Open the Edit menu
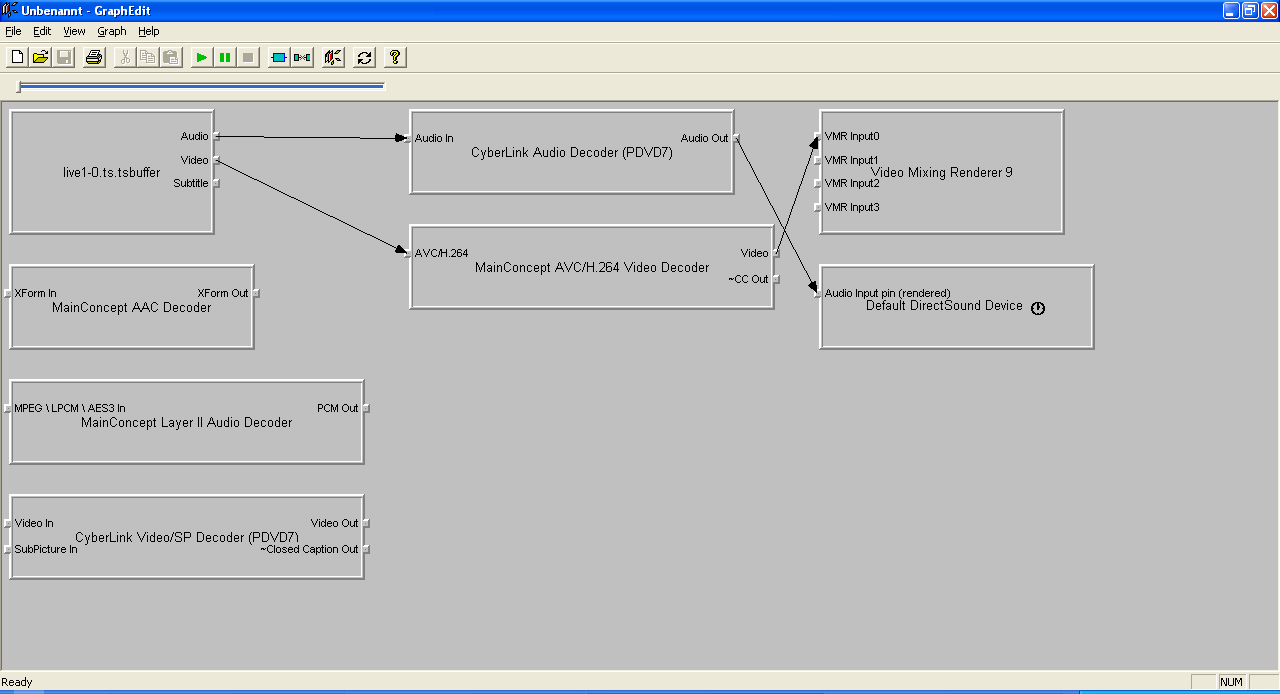The height and width of the screenshot is (694, 1280). click(x=42, y=31)
